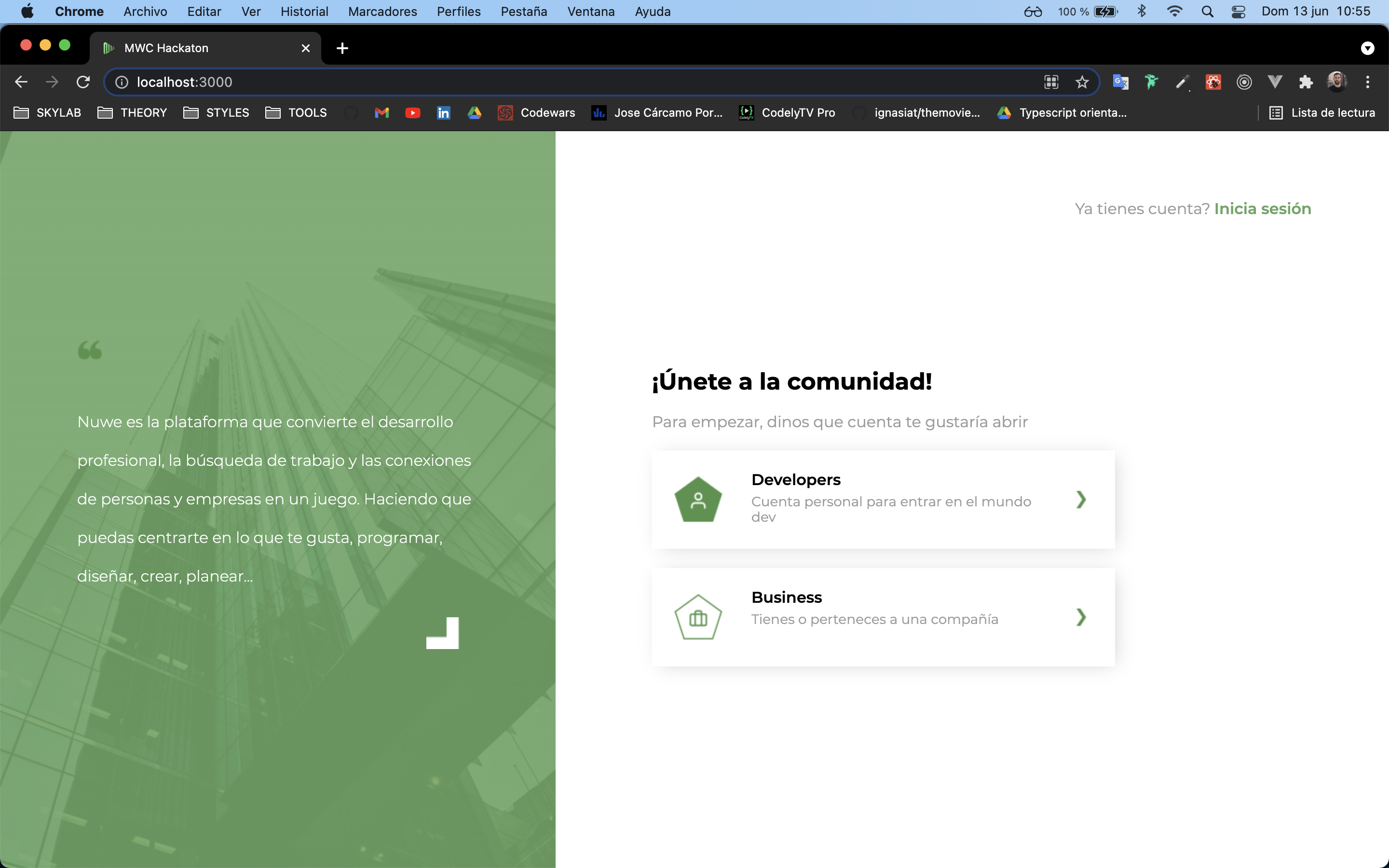
Task: Expand the Developers card chevron arrow
Action: coord(1081,500)
